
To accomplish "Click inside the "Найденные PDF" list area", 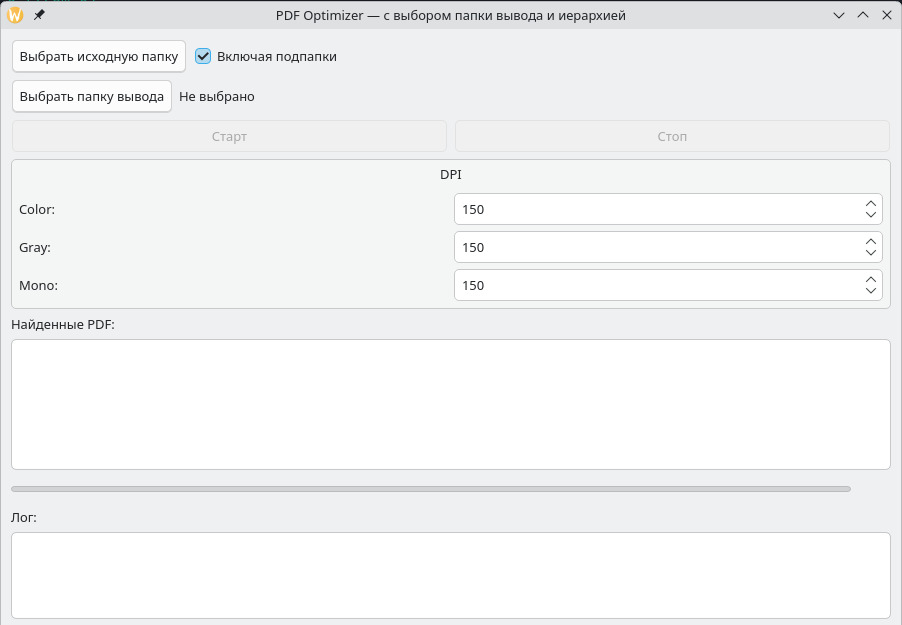I will (x=450, y=404).
